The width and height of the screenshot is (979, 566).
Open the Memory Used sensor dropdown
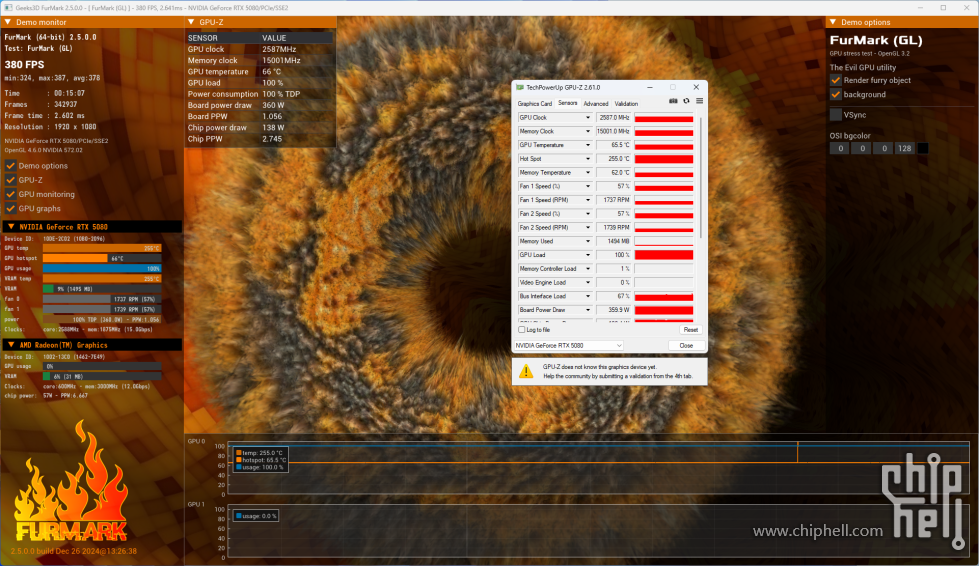click(x=588, y=241)
